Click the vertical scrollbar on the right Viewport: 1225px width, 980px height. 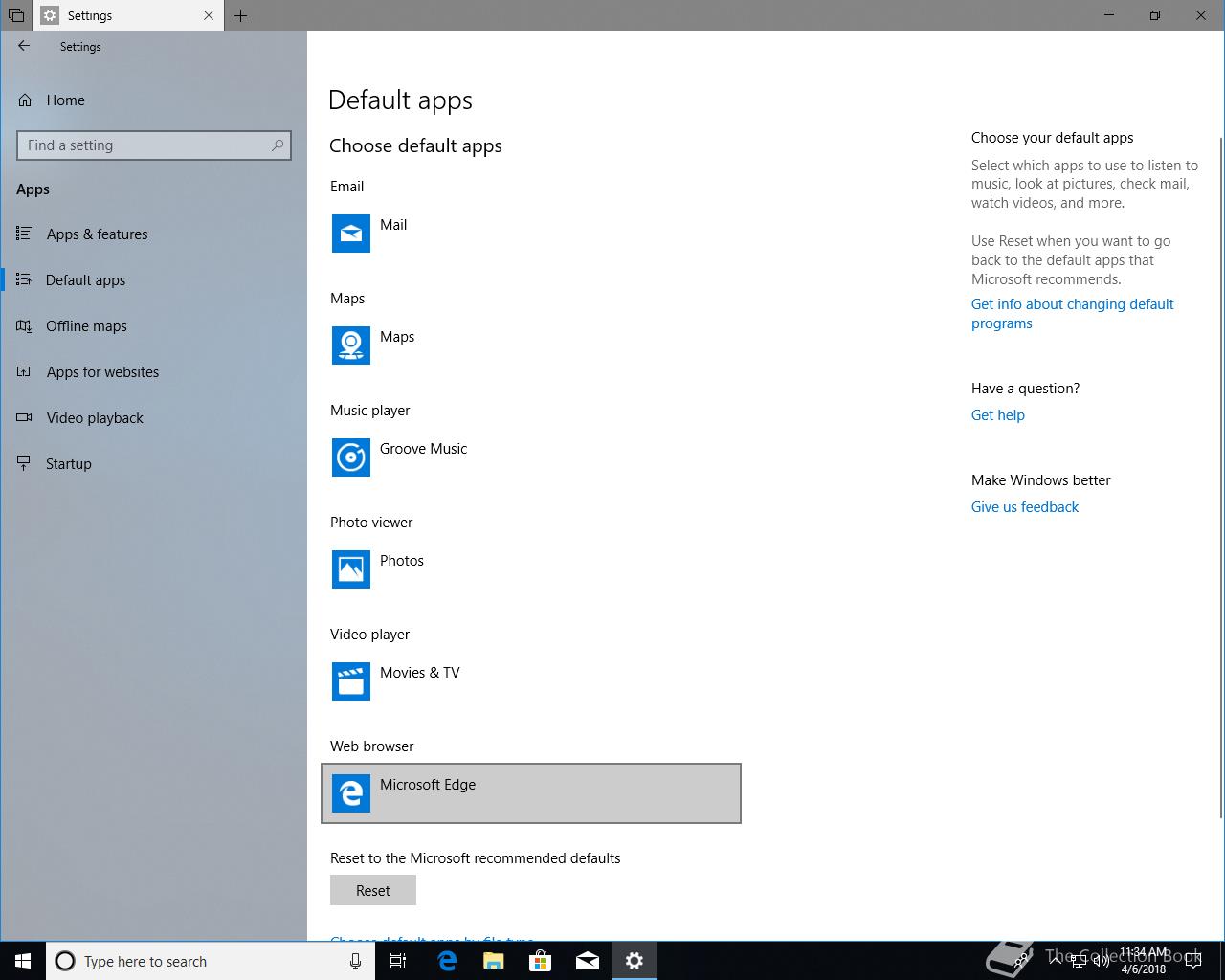pyautogui.click(x=1220, y=479)
